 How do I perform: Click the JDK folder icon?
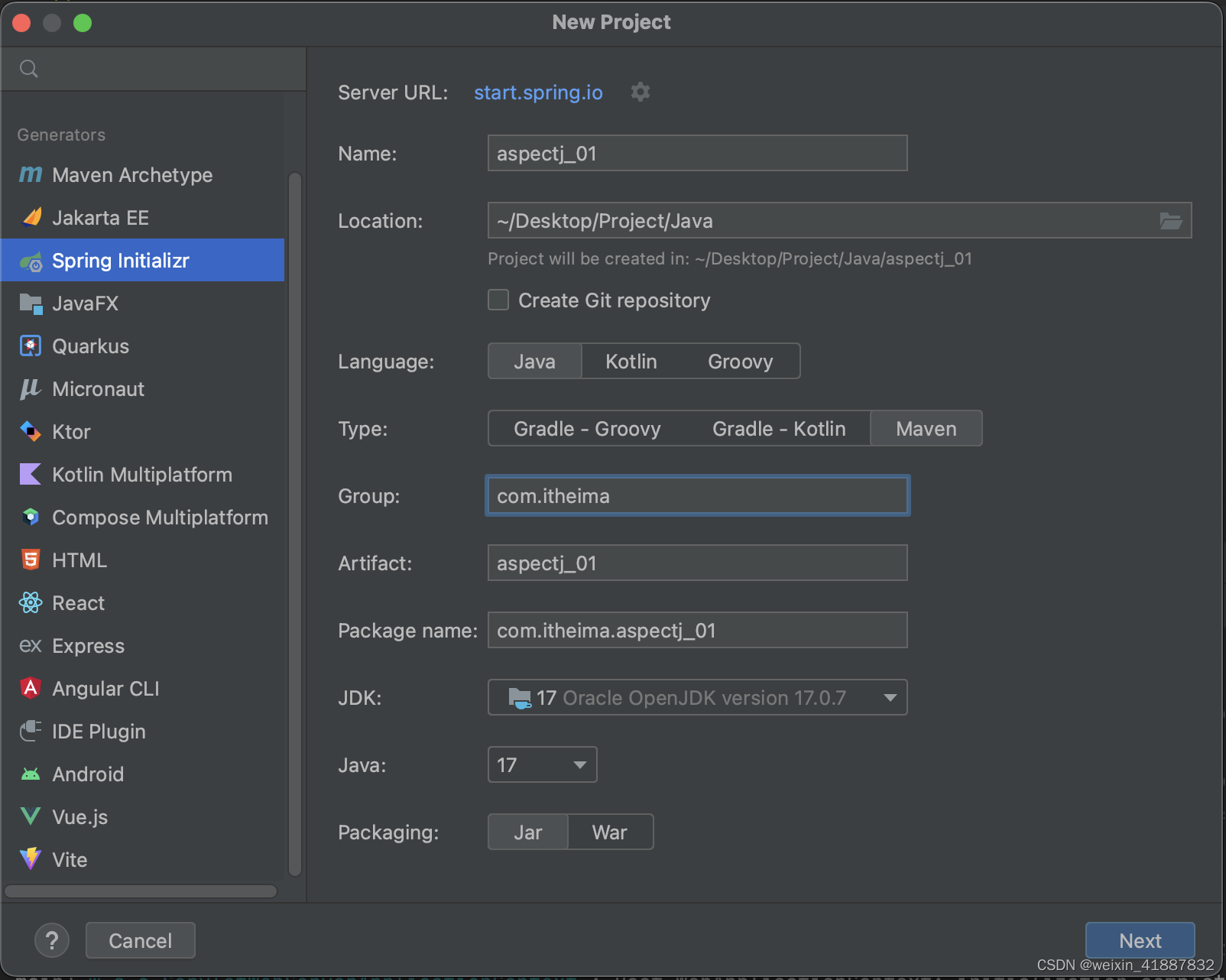520,698
